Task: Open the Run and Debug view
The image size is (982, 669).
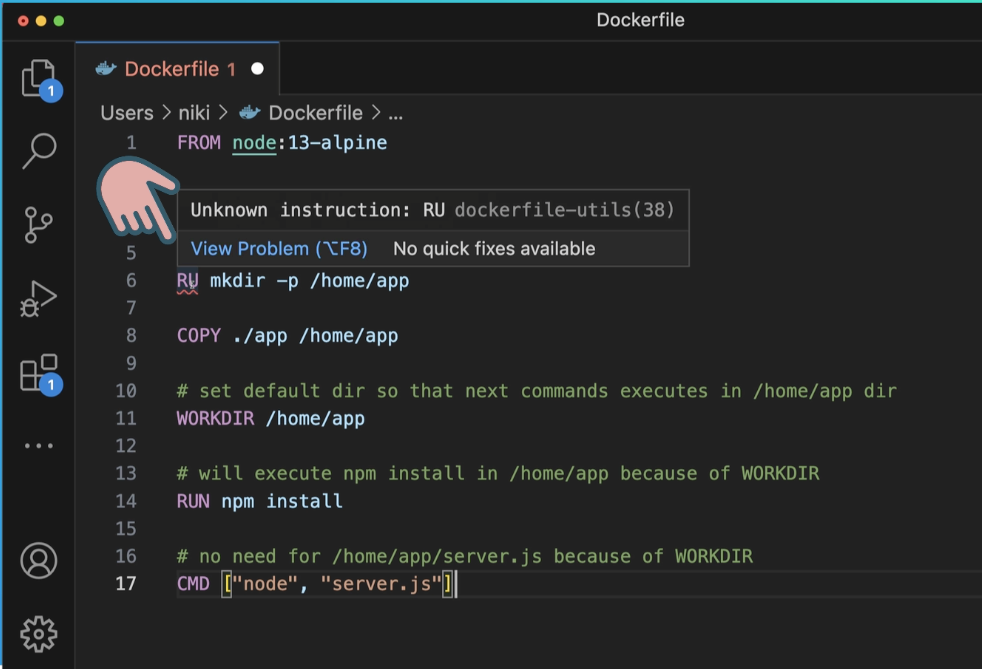Action: pyautogui.click(x=39, y=299)
